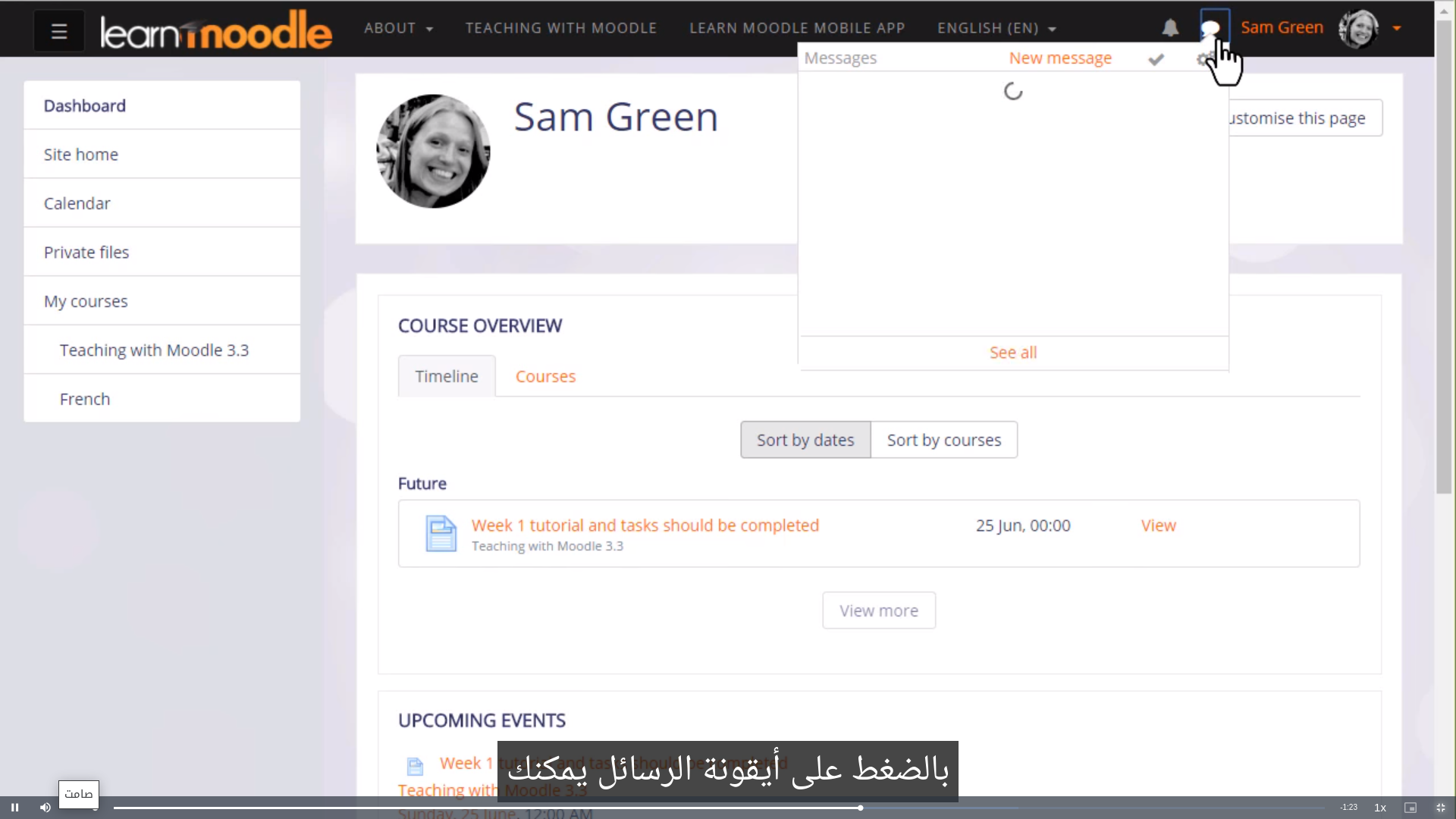This screenshot has height=819, width=1456.
Task: Change the 1x playback speed
Action: (1380, 808)
